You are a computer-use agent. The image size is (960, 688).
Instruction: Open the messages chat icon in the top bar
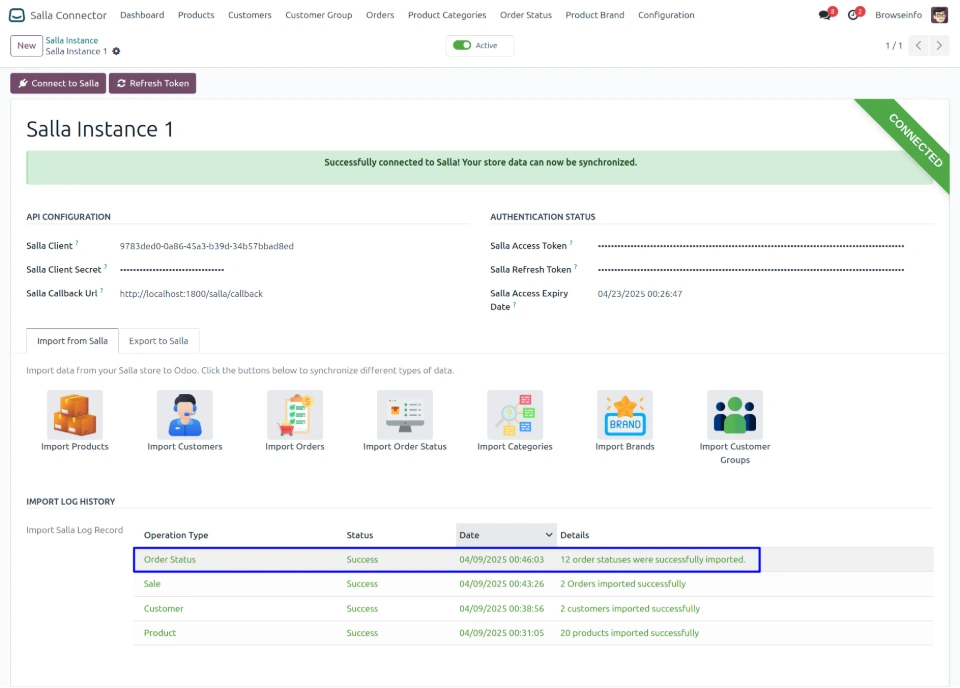coord(825,15)
